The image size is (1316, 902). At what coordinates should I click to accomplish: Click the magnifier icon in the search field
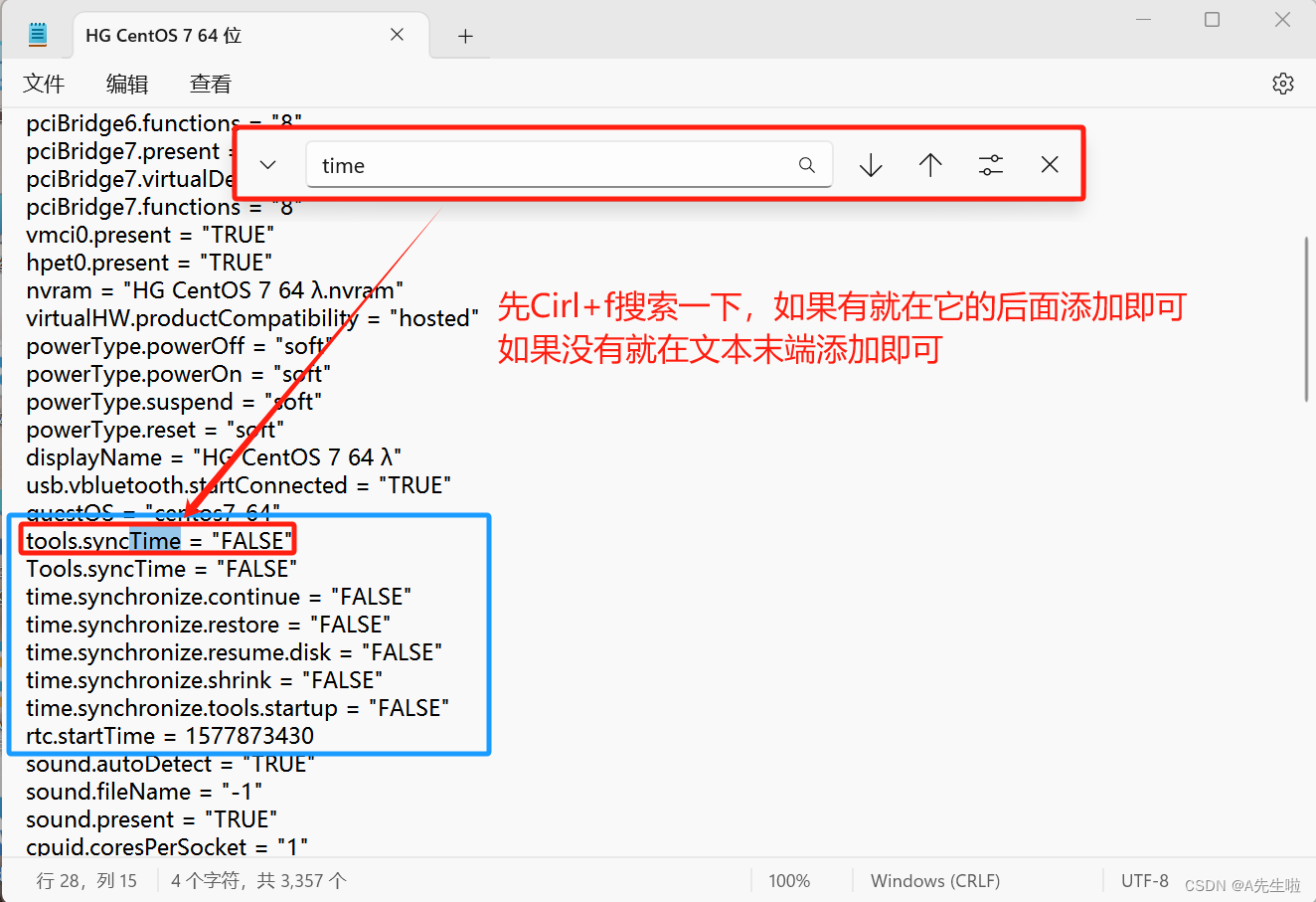(x=806, y=164)
